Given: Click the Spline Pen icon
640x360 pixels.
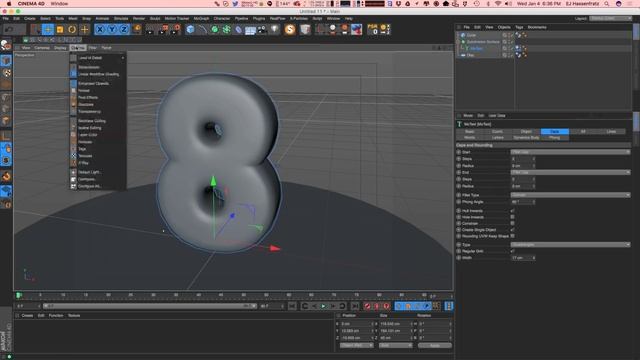Looking at the screenshot, I should point(202,29).
